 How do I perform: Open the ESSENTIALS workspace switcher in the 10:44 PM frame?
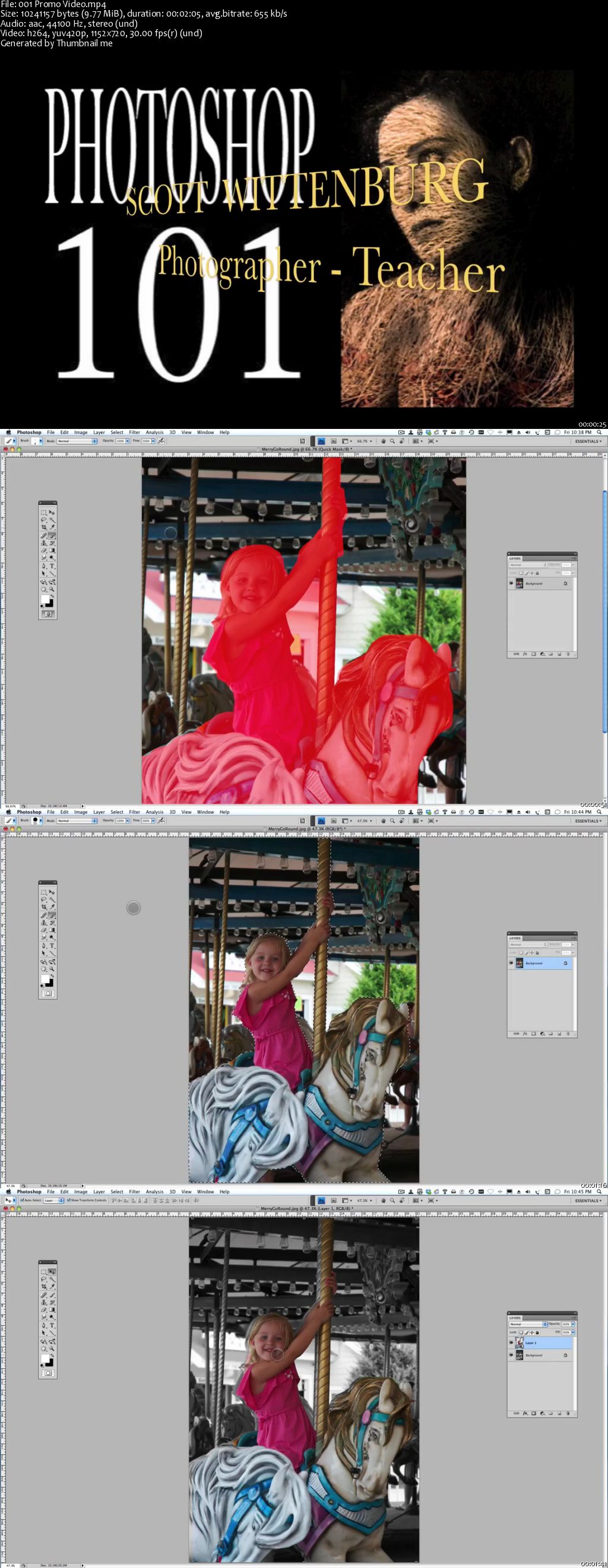point(588,820)
